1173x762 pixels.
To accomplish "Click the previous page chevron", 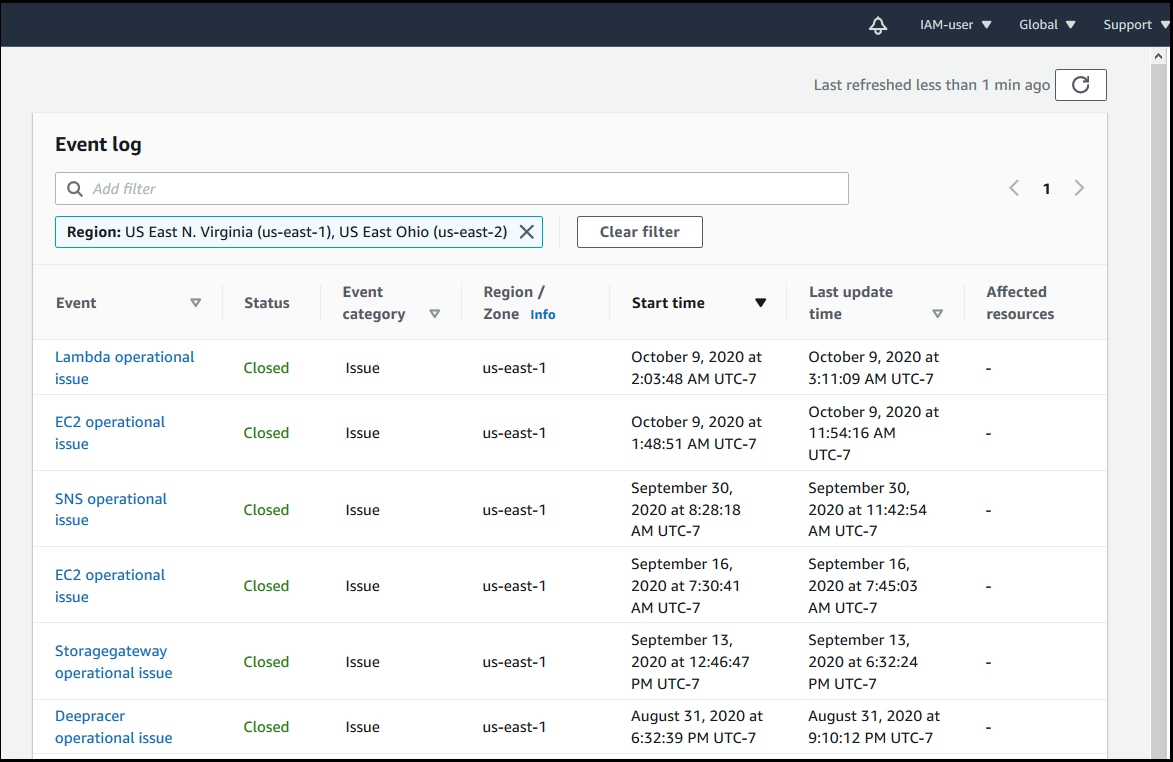I will [x=1013, y=188].
